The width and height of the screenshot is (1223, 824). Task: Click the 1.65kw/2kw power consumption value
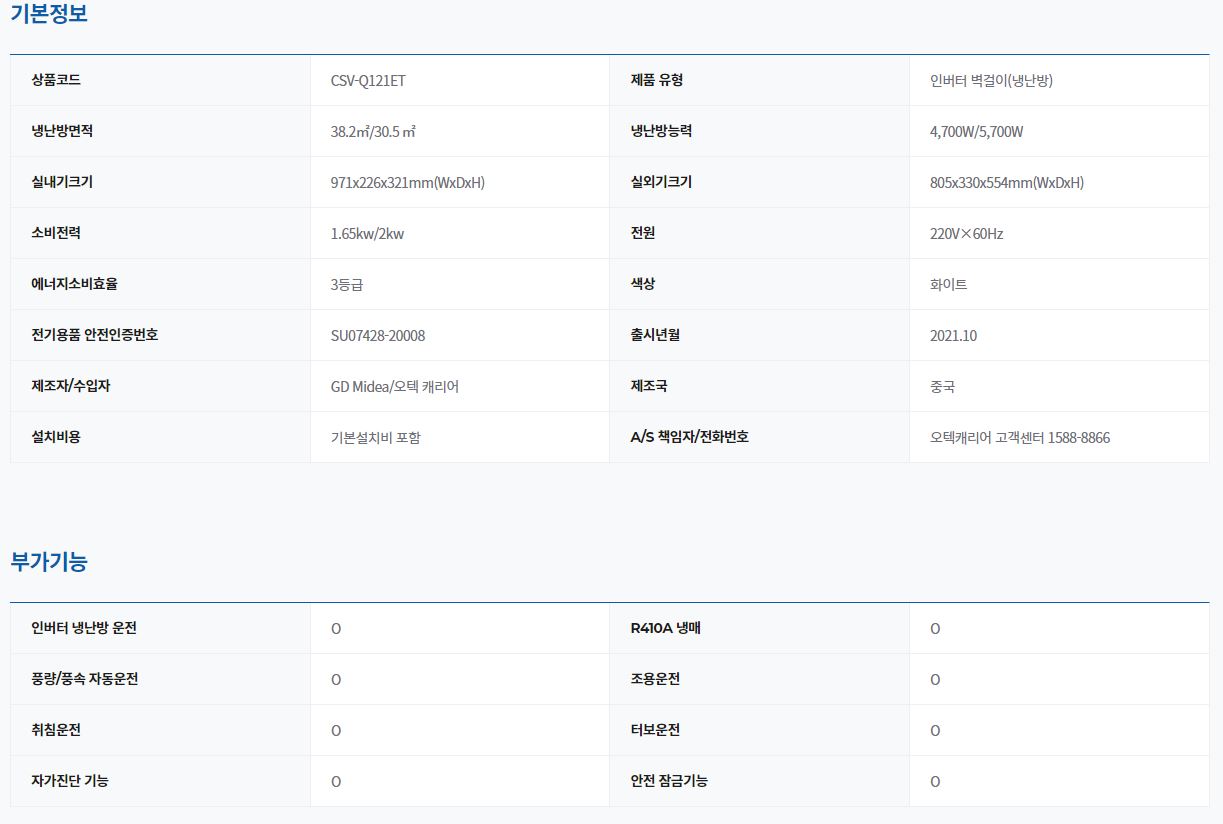(367, 234)
